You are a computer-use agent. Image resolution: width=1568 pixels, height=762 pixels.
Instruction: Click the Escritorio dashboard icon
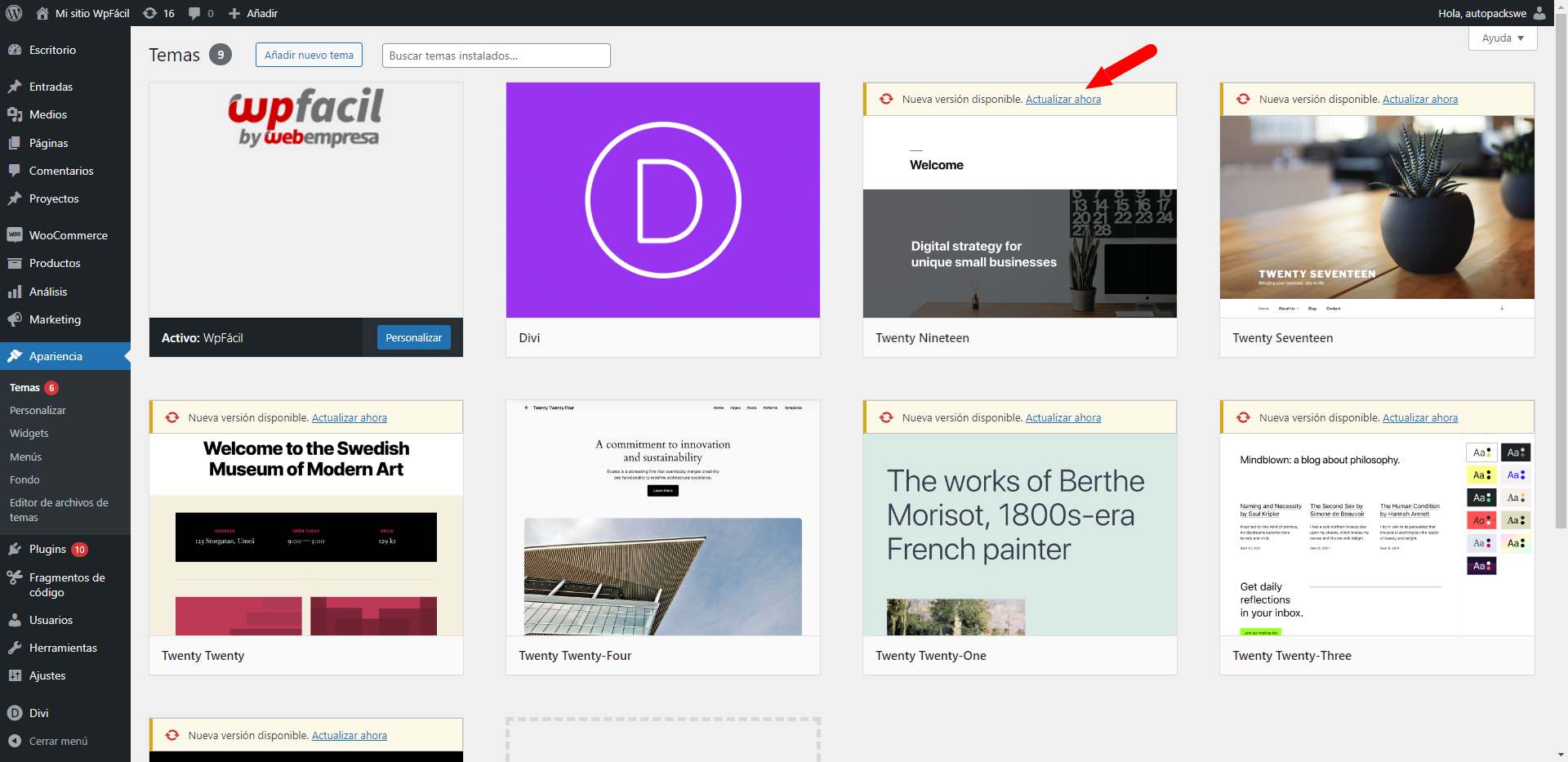(x=15, y=50)
